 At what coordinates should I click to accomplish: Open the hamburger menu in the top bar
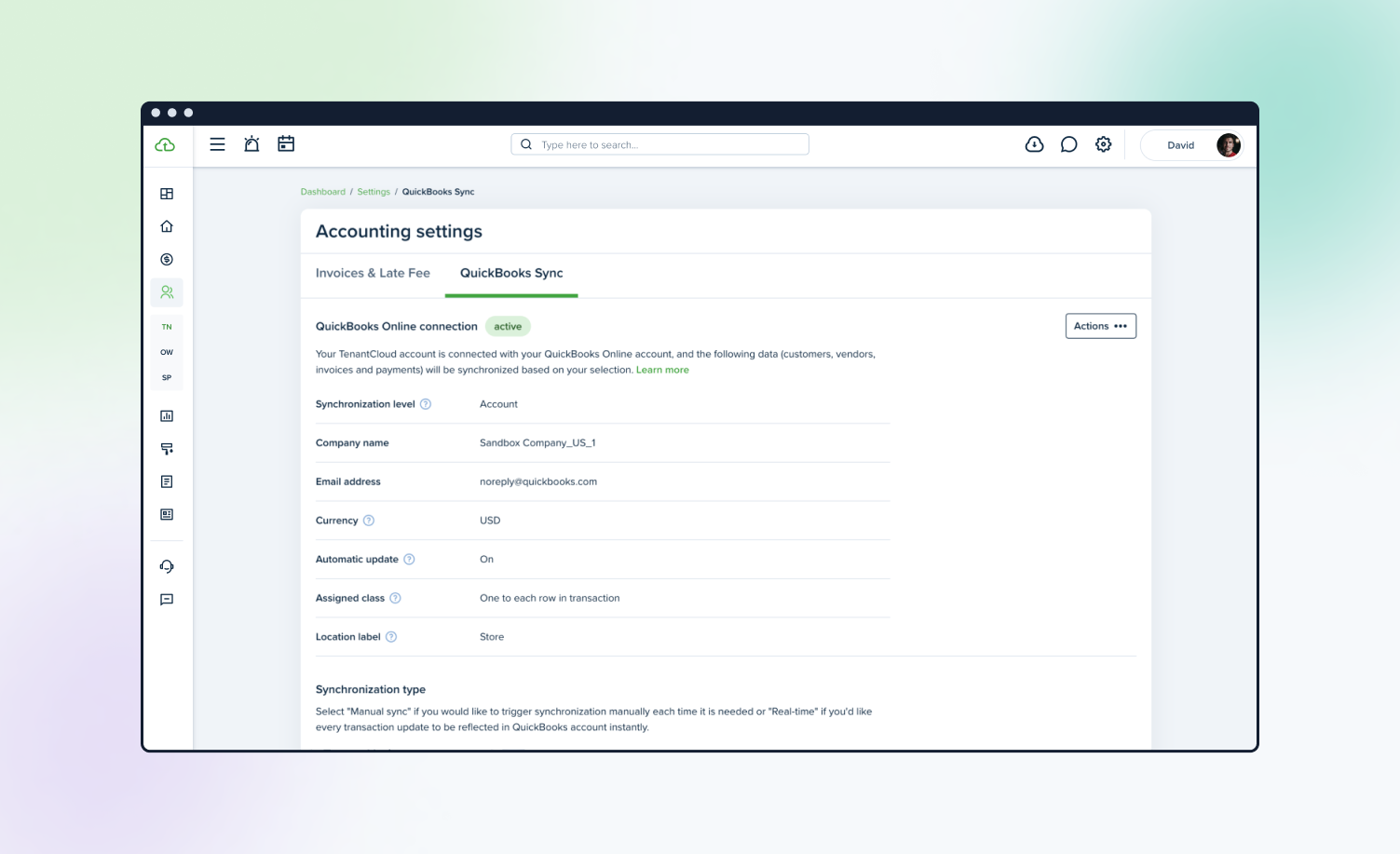click(217, 144)
